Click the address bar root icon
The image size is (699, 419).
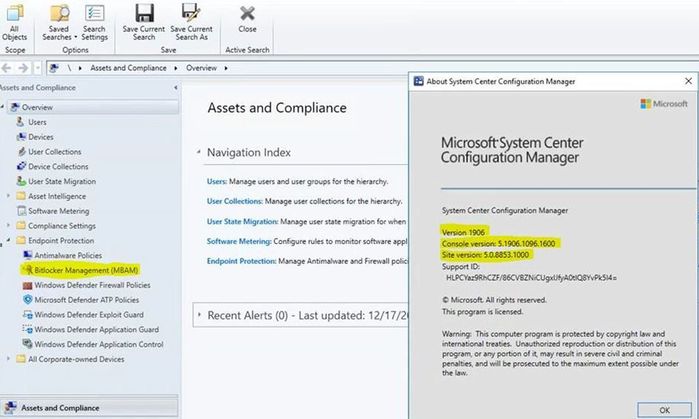pyautogui.click(x=54, y=68)
